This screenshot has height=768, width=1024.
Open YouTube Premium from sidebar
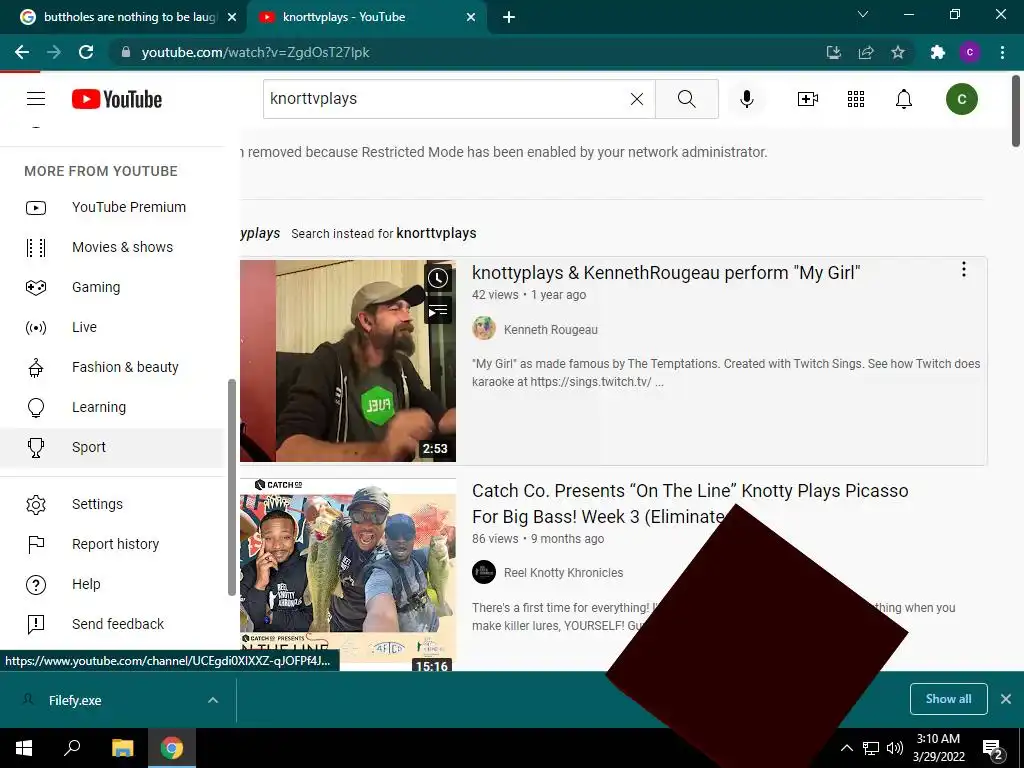111,207
